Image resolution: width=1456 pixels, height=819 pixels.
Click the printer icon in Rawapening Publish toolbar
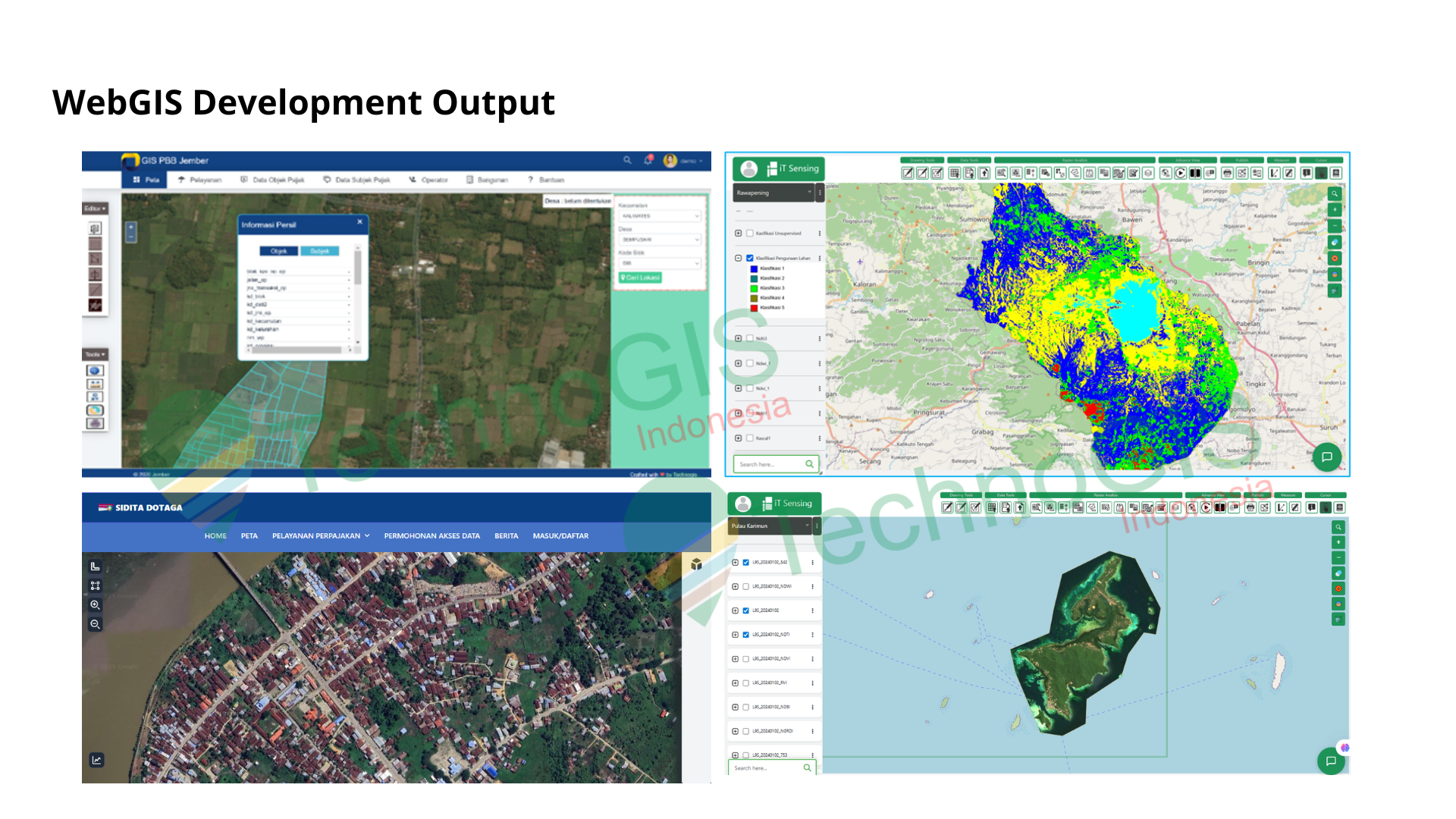coord(1227,173)
